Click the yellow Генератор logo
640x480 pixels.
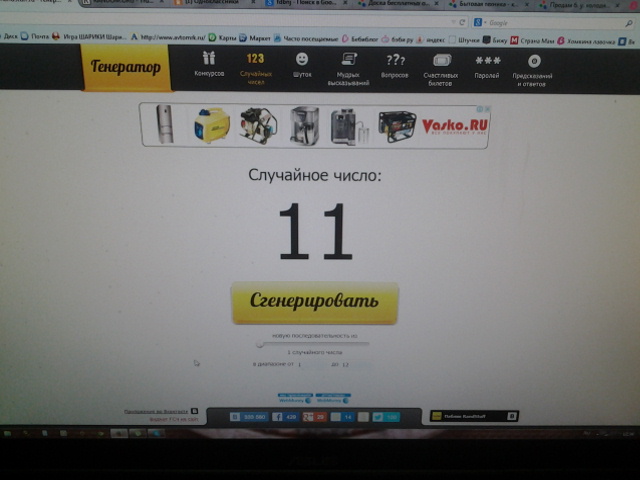pyautogui.click(x=127, y=67)
